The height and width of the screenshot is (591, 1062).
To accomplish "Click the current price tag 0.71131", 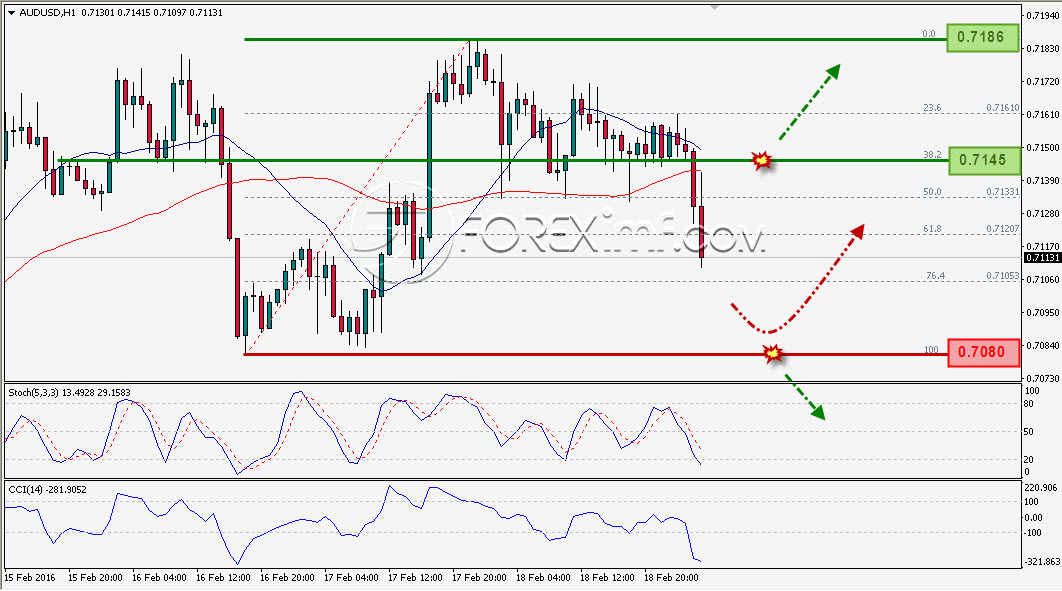I will click(x=1042, y=258).
